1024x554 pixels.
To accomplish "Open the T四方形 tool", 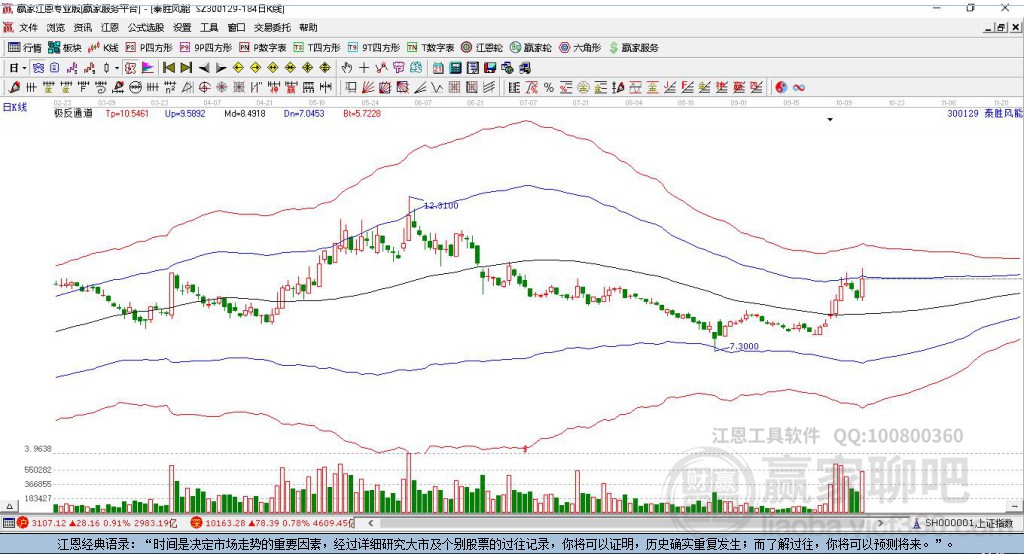I will 317,48.
